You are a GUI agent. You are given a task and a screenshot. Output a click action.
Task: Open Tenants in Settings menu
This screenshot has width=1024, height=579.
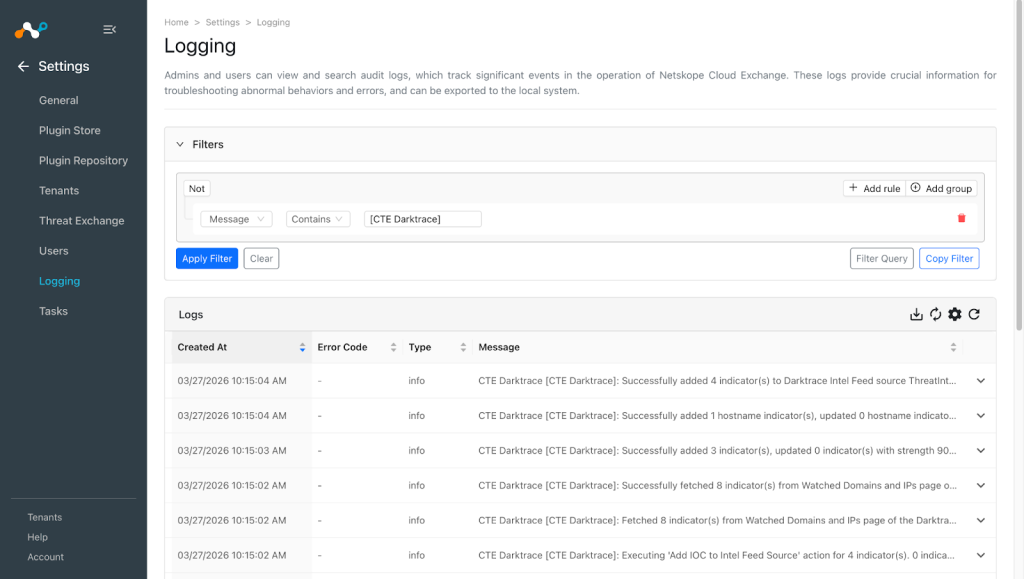pyautogui.click(x=59, y=191)
